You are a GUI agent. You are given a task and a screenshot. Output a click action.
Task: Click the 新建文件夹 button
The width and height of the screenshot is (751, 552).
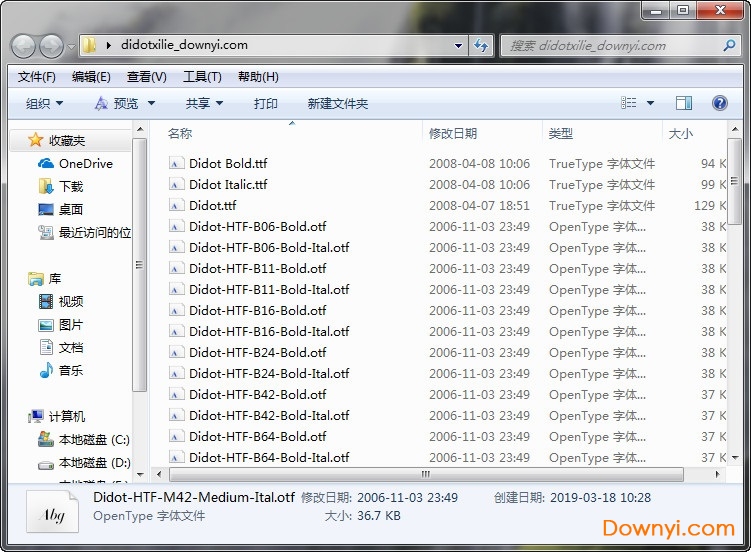337,103
